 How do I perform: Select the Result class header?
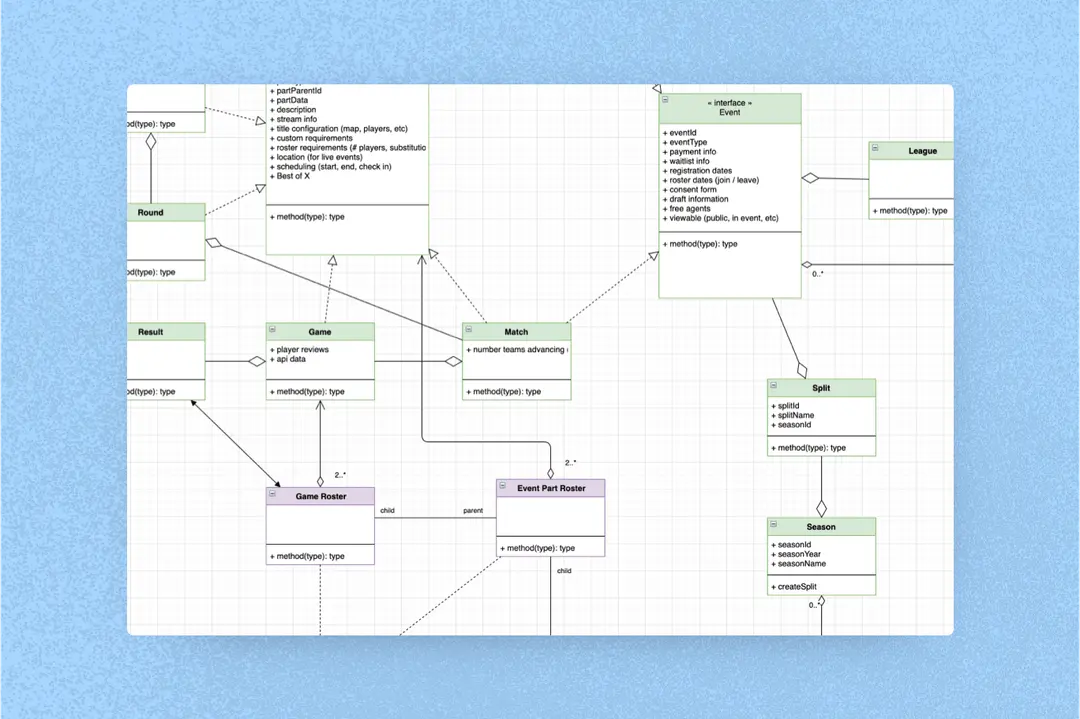[x=150, y=331]
